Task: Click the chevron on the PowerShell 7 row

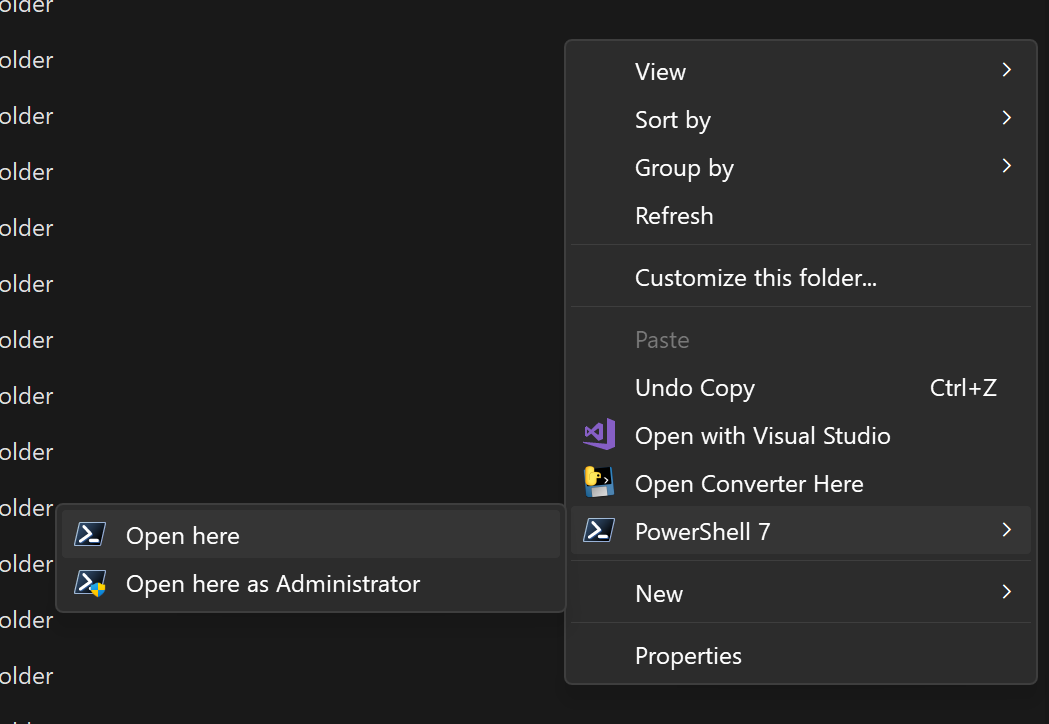Action: [x=1007, y=530]
